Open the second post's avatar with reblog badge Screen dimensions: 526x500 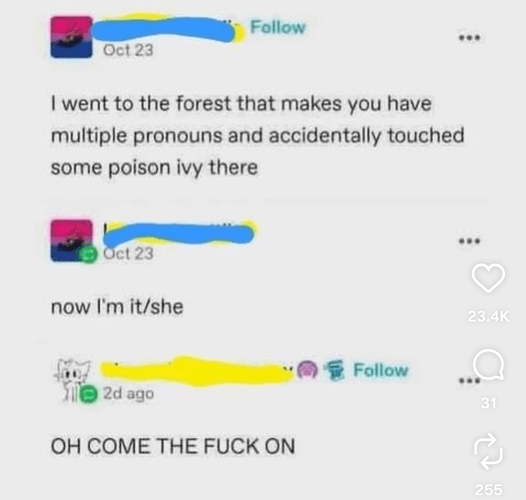(71, 240)
